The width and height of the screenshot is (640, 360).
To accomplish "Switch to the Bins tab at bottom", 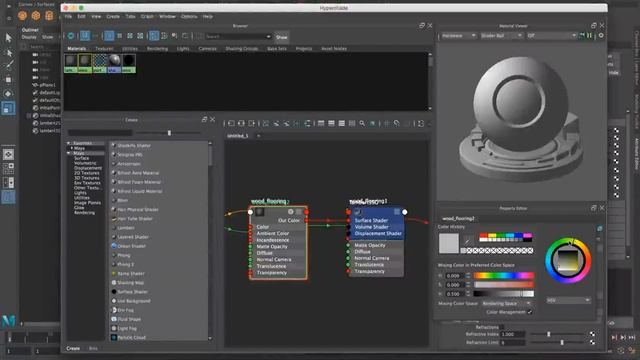I will pyautogui.click(x=93, y=348).
